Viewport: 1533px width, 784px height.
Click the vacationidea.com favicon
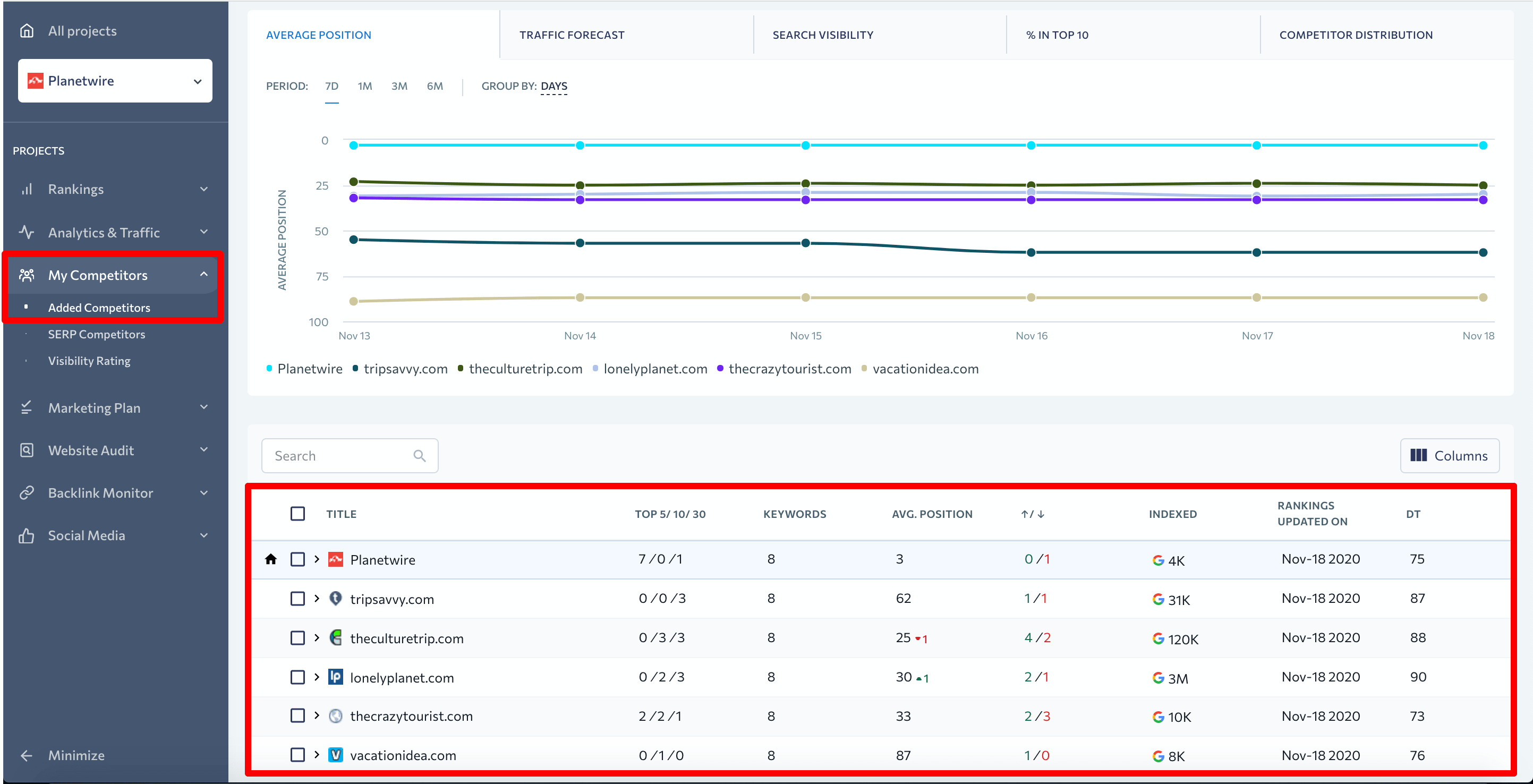[x=336, y=755]
